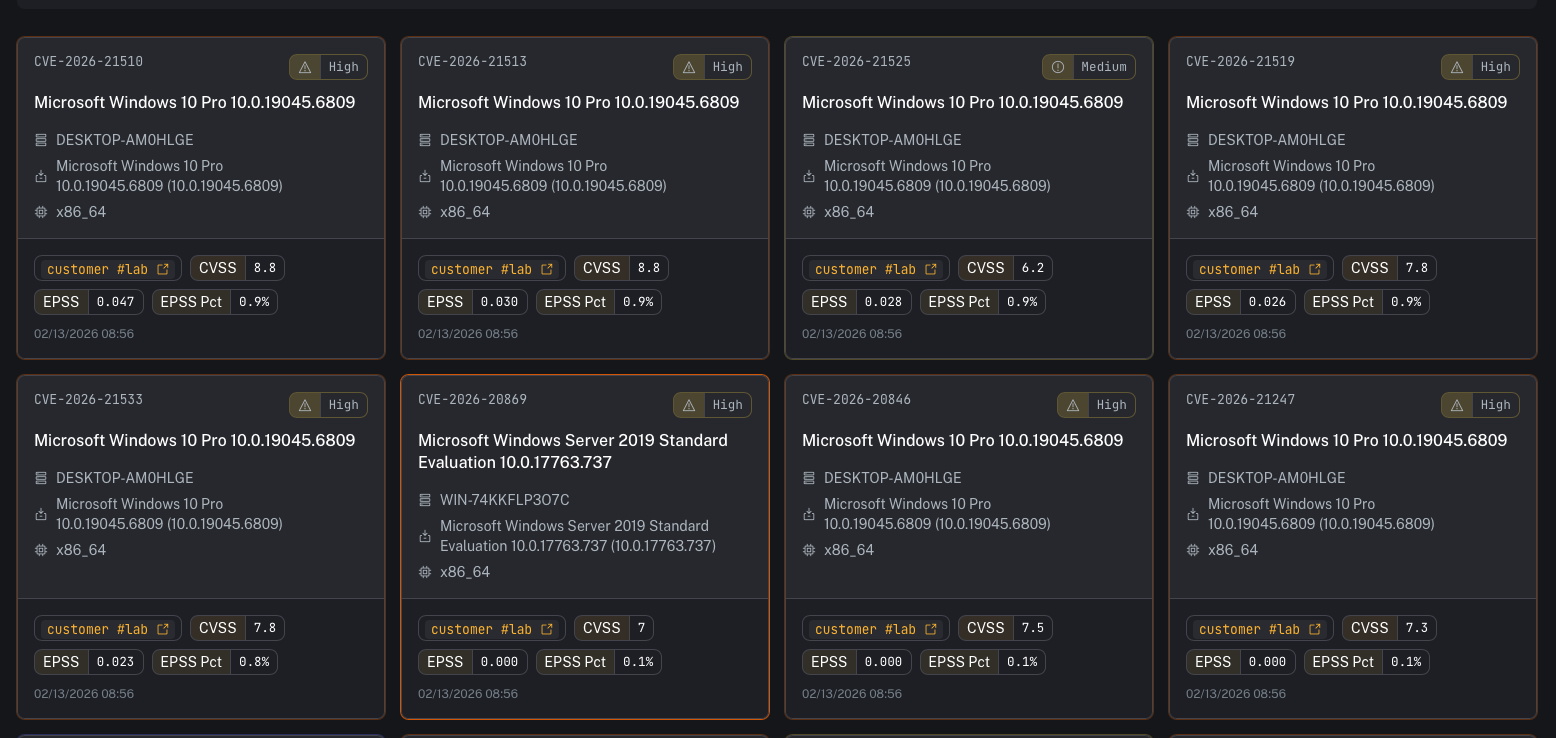Click the CVSS 7.5 badge on CVE-2026-20846

[x=1005, y=628]
